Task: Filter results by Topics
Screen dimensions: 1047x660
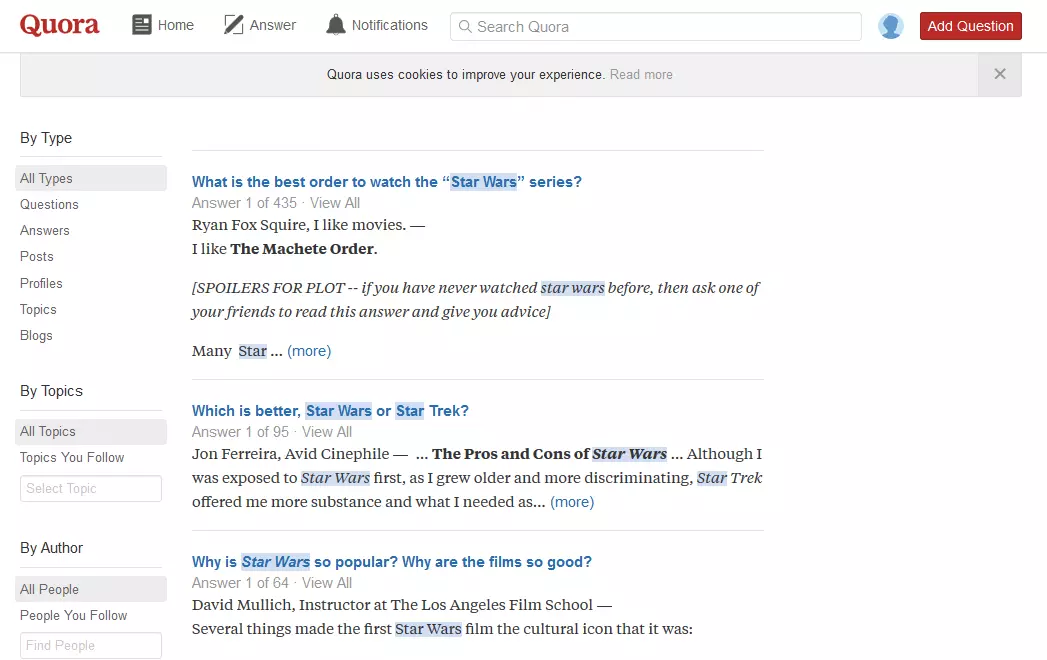Action: [38, 309]
